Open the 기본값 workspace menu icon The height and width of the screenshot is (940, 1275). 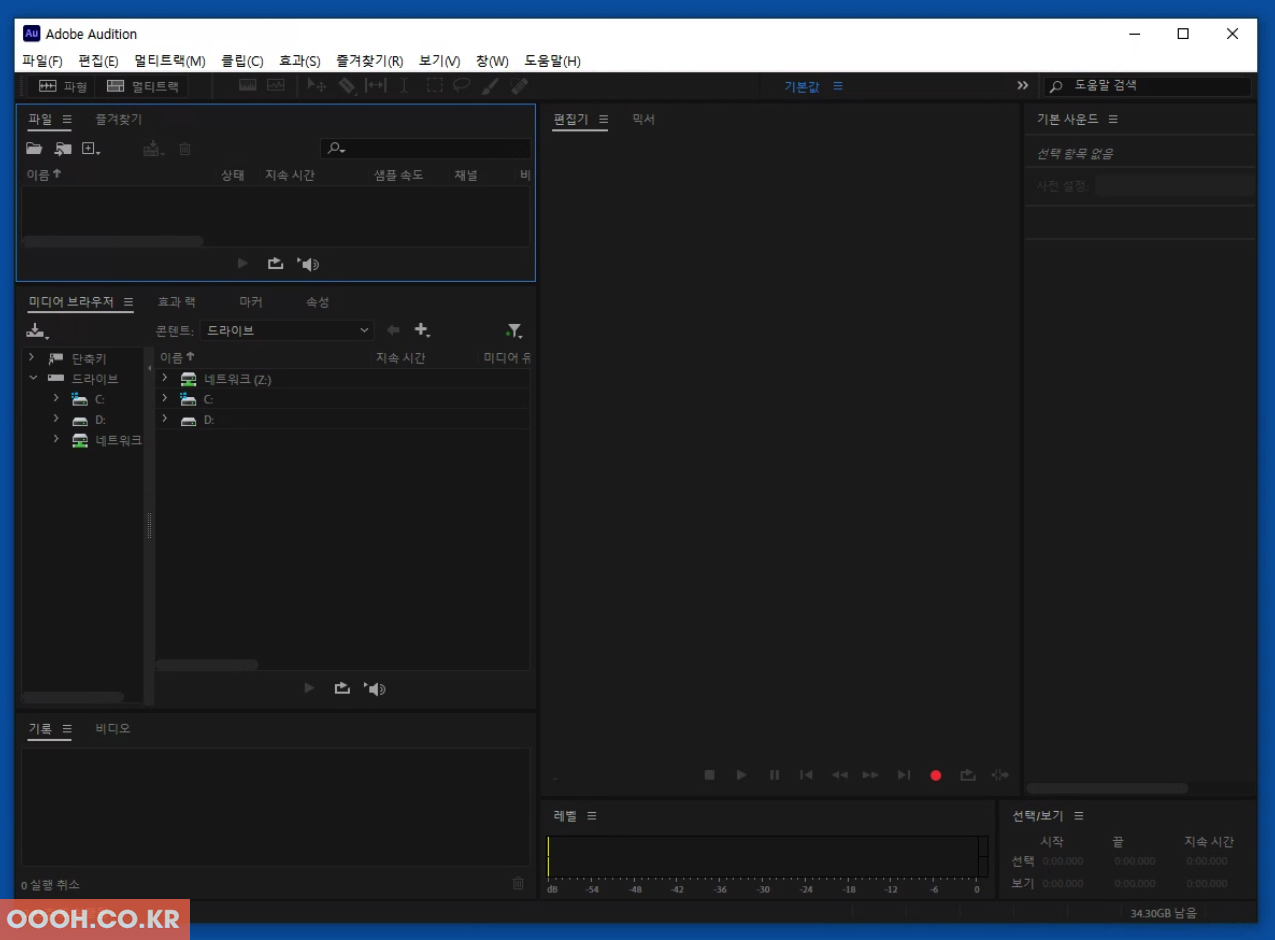point(838,86)
